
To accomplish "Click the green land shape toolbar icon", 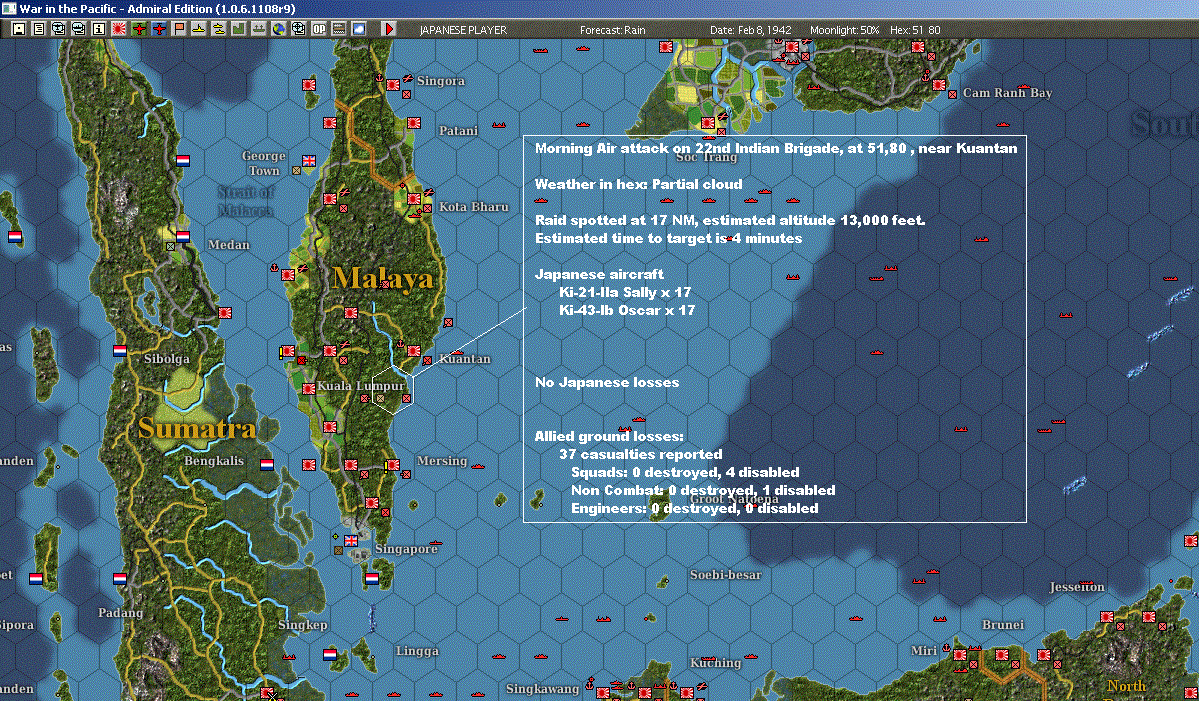I will click(239, 29).
